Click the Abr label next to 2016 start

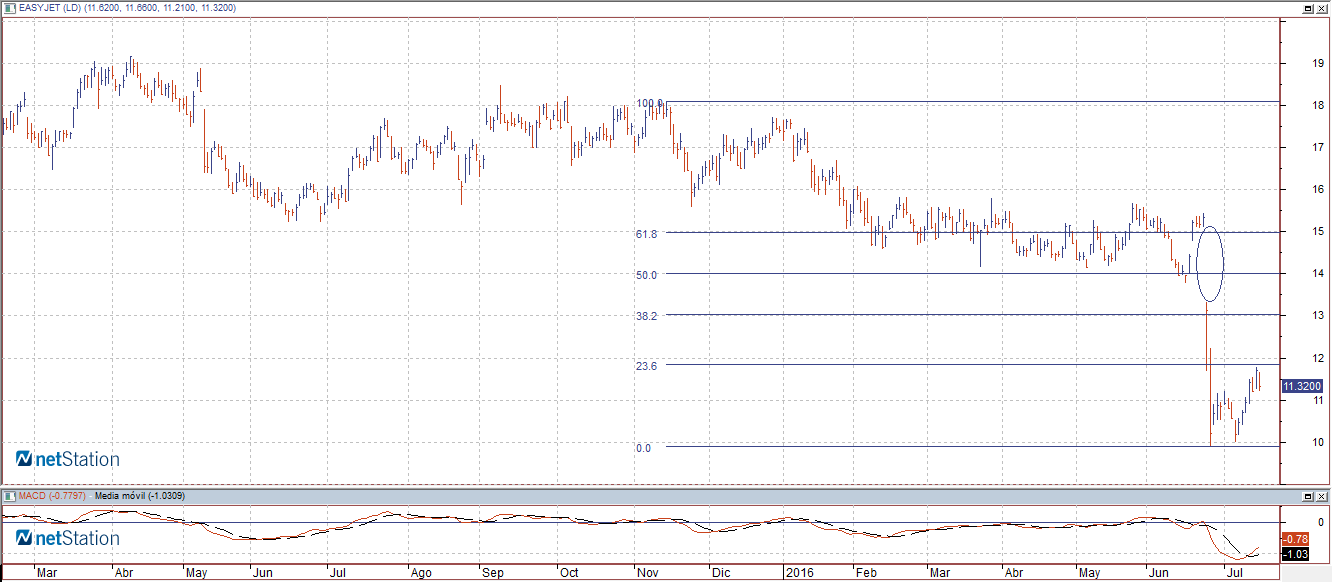(1014, 574)
